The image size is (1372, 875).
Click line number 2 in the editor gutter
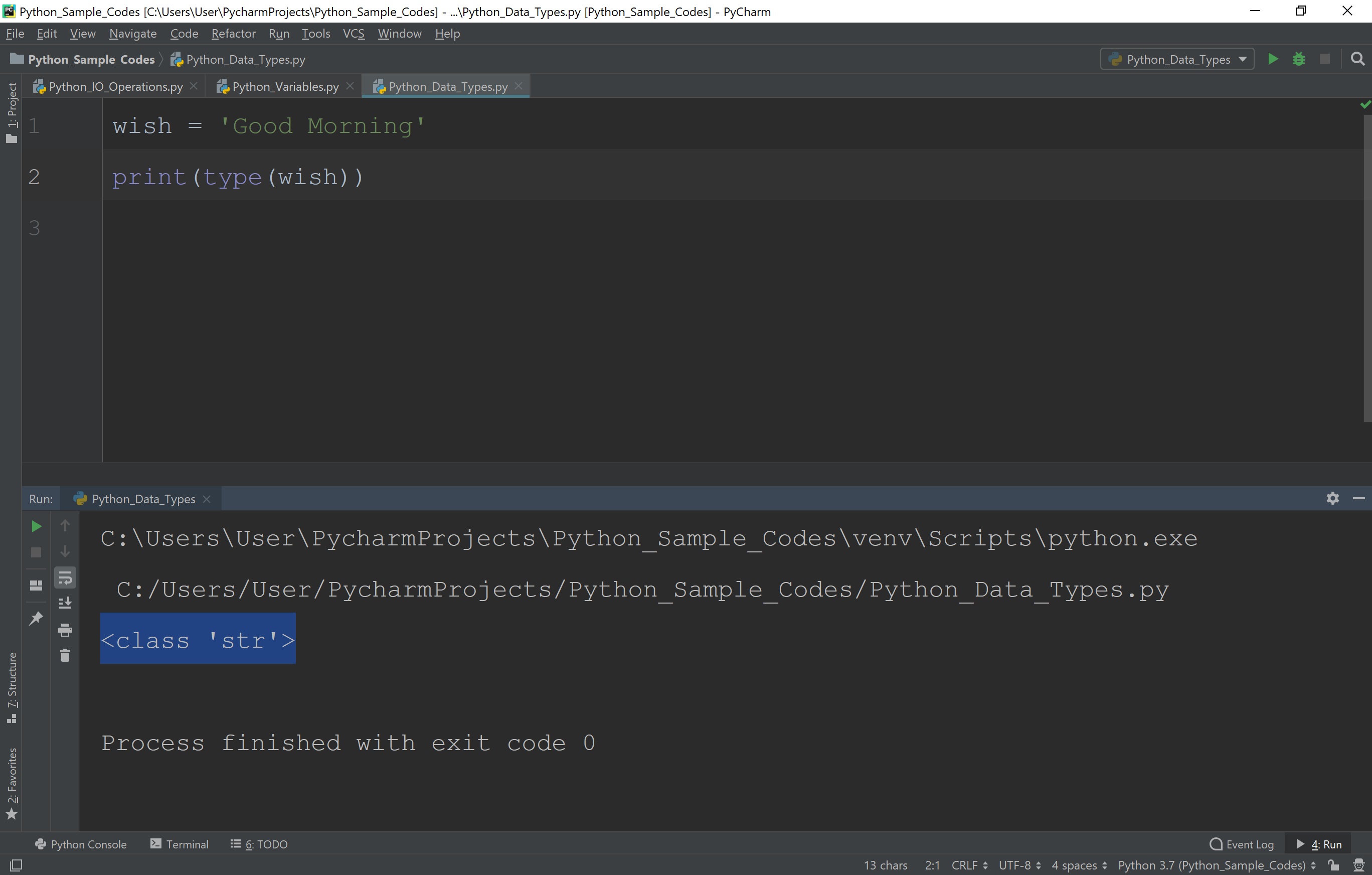34,177
